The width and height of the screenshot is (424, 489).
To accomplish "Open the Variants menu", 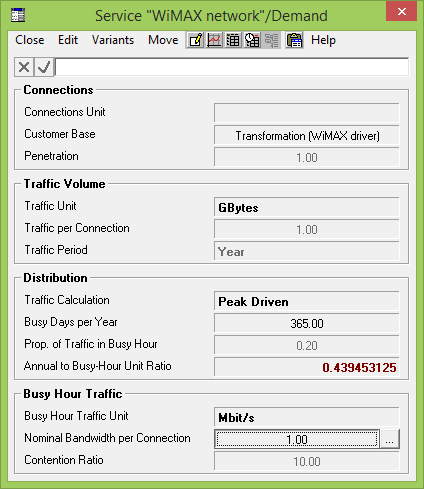I will pyautogui.click(x=113, y=40).
